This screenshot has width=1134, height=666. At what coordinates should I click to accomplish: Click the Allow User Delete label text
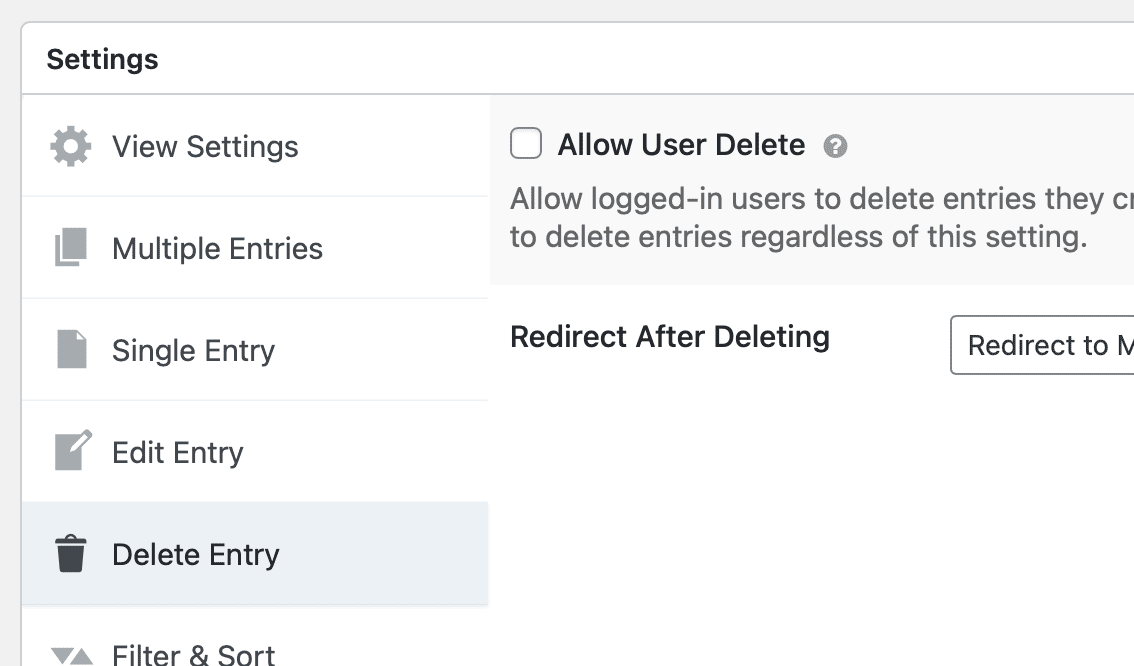[x=681, y=145]
